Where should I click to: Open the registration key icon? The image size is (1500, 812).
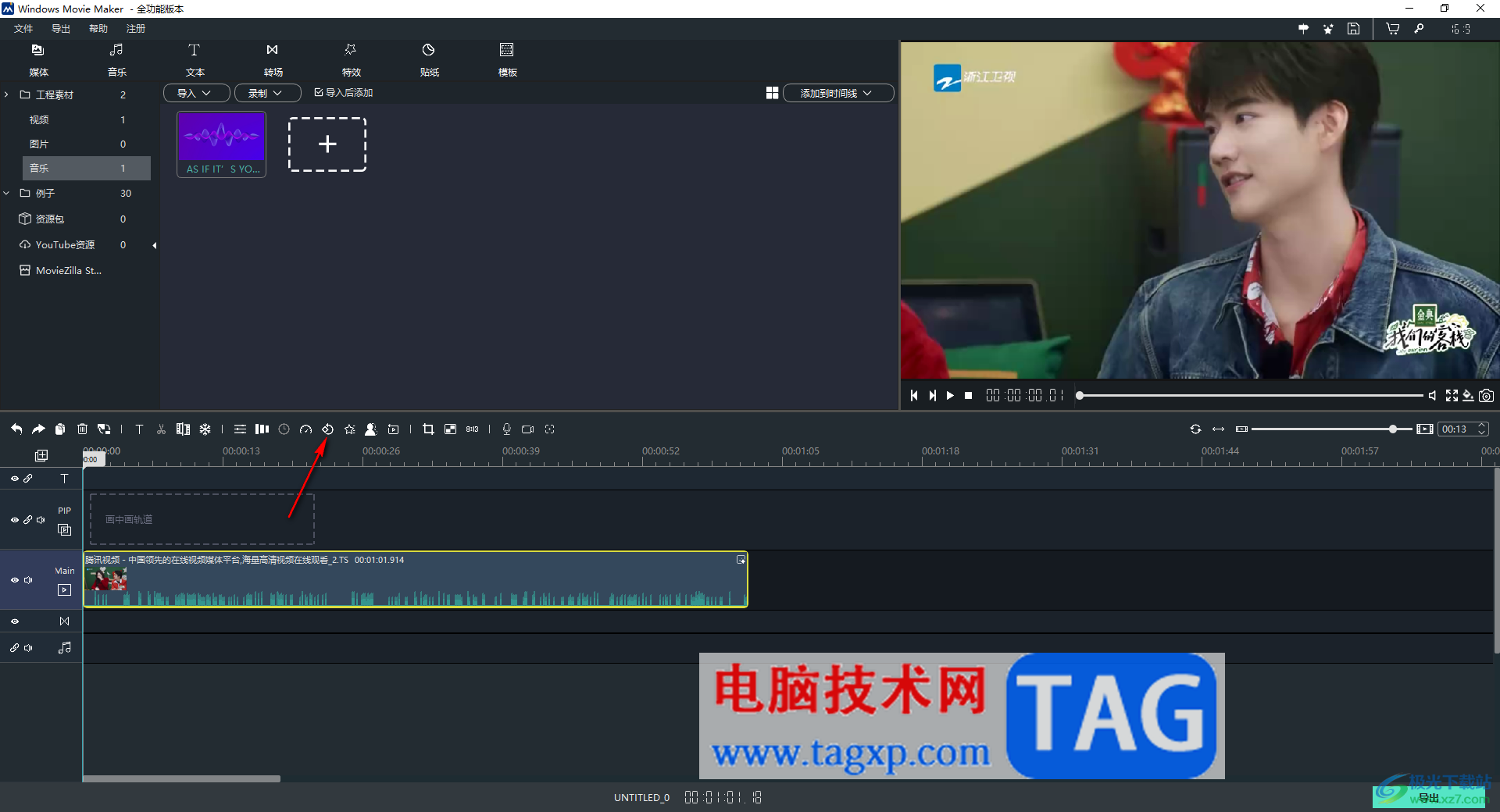coord(1419,29)
